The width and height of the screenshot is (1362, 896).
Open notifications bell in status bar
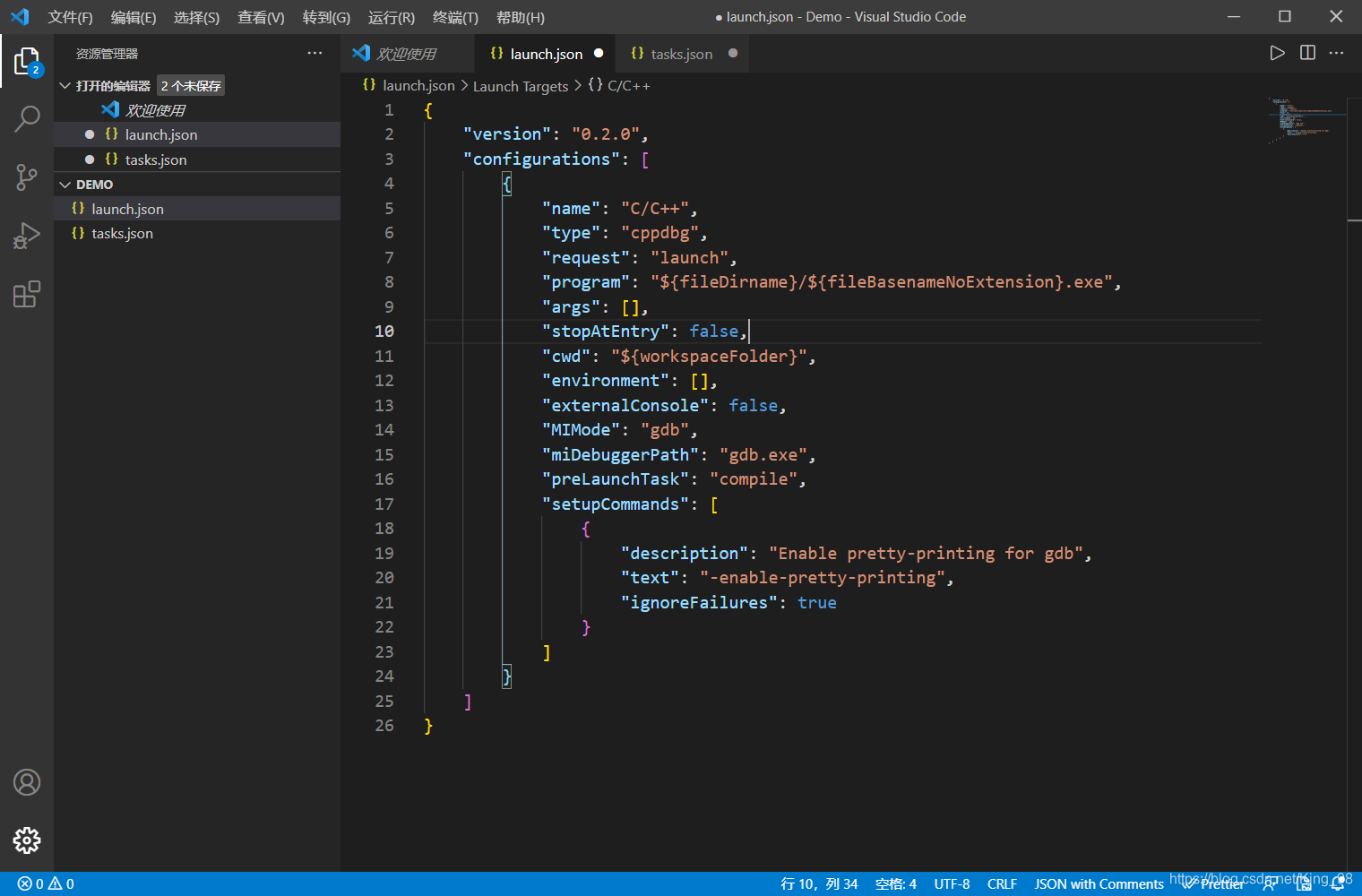(x=1338, y=883)
